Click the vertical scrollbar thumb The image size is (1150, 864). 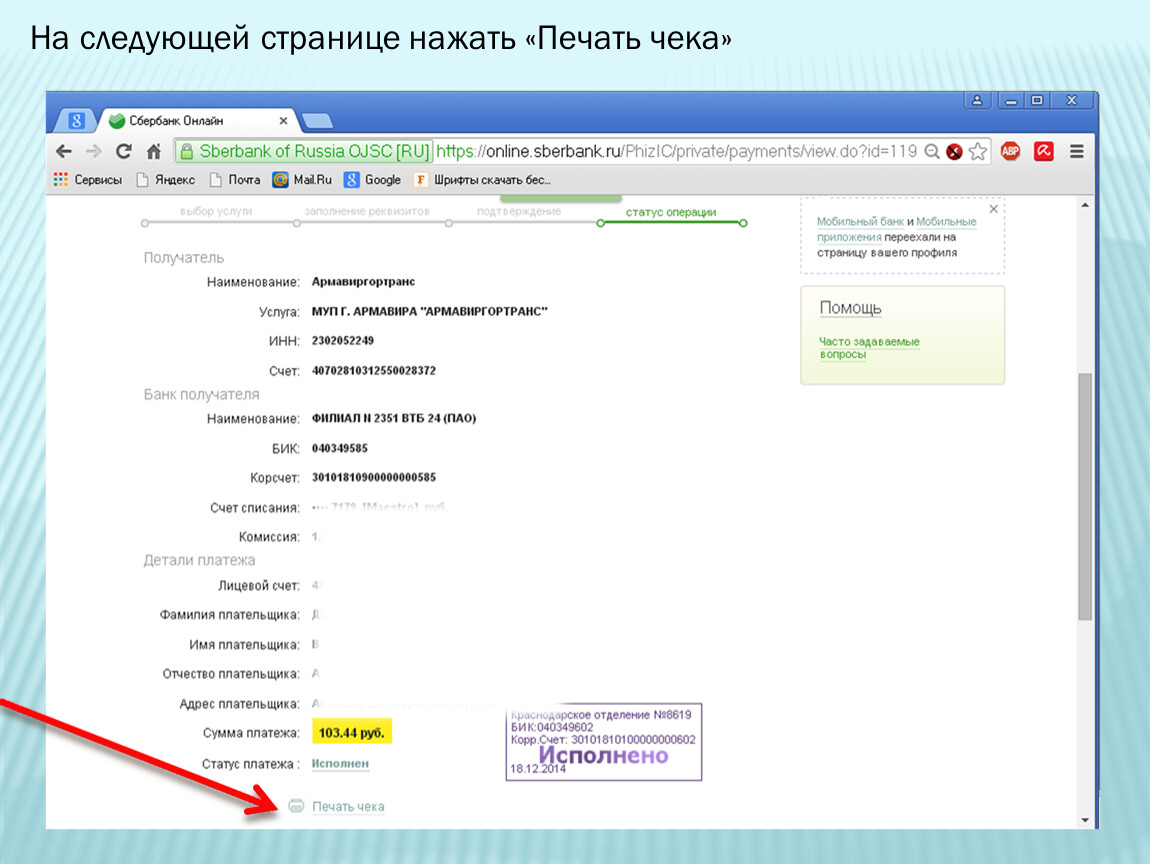[x=1085, y=497]
